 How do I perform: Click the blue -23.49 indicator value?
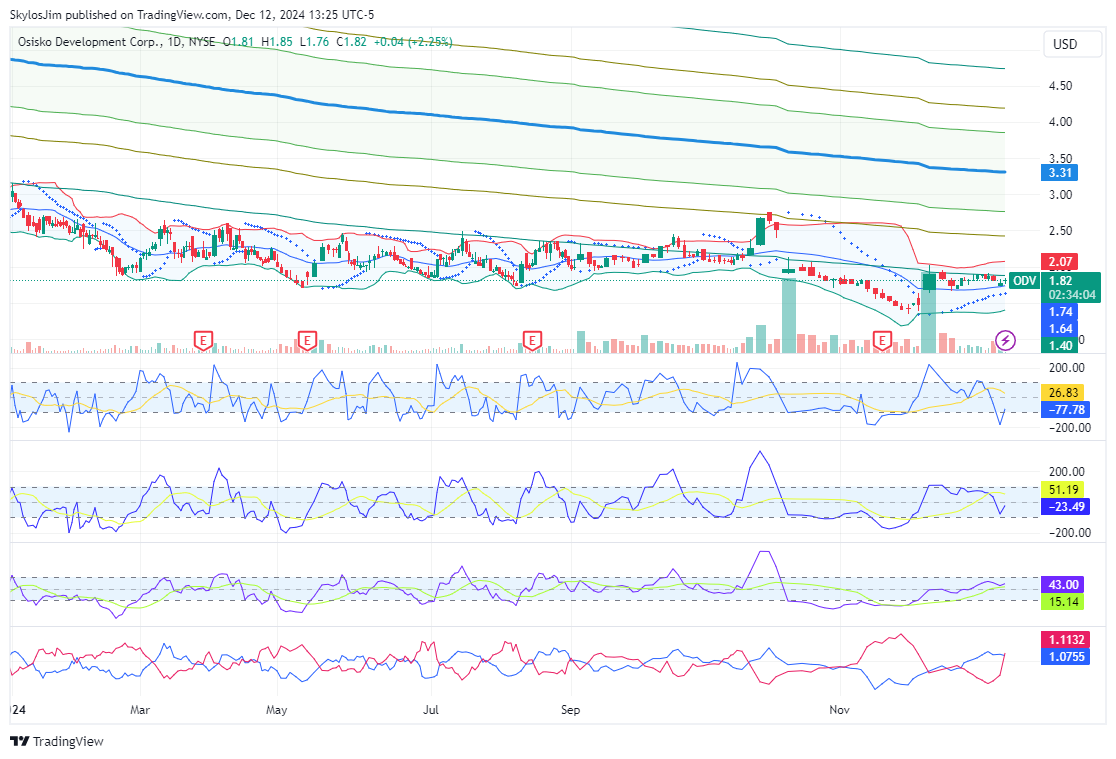pos(1066,506)
